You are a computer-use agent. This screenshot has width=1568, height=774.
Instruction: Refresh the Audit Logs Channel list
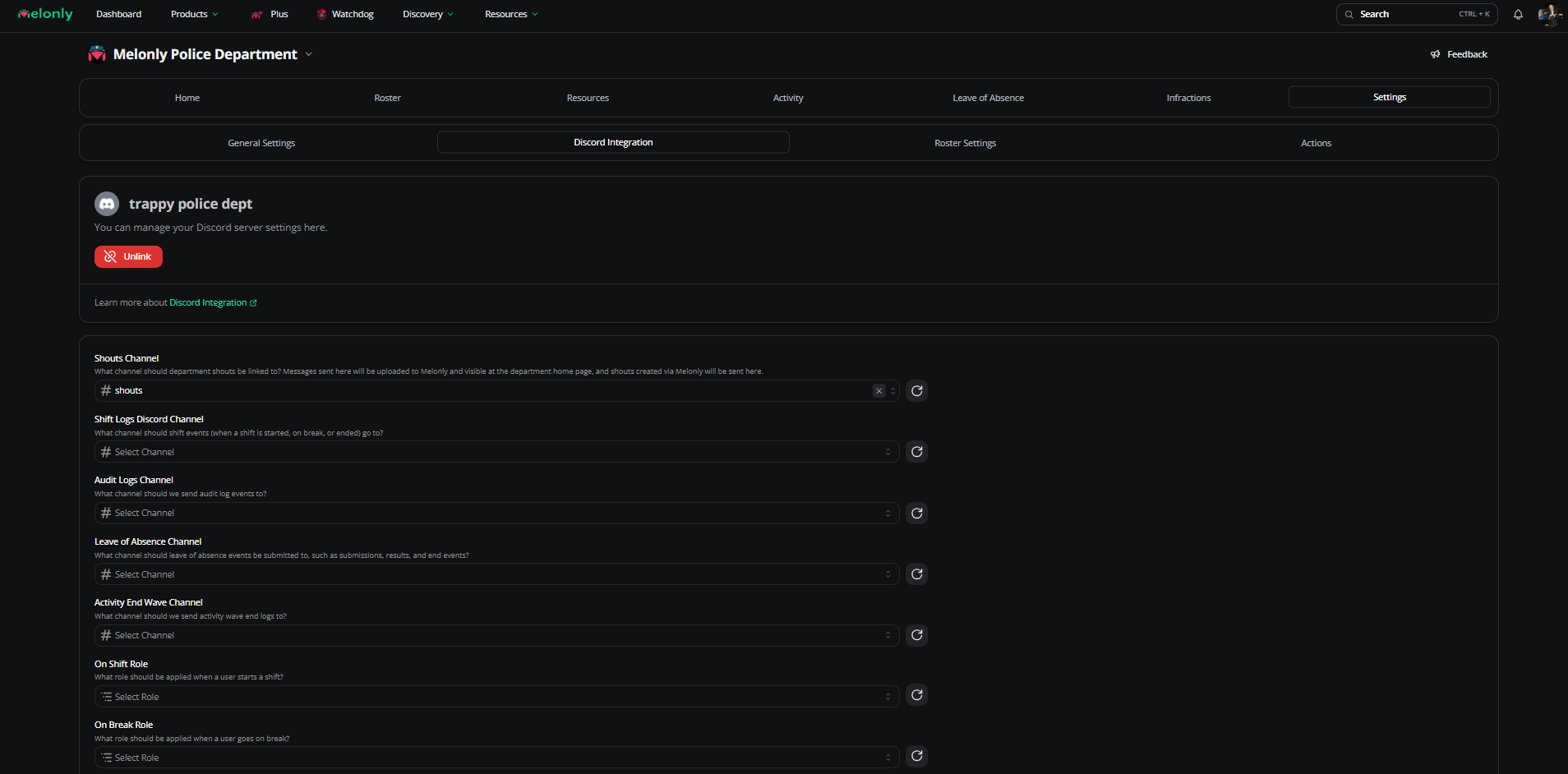tap(916, 514)
